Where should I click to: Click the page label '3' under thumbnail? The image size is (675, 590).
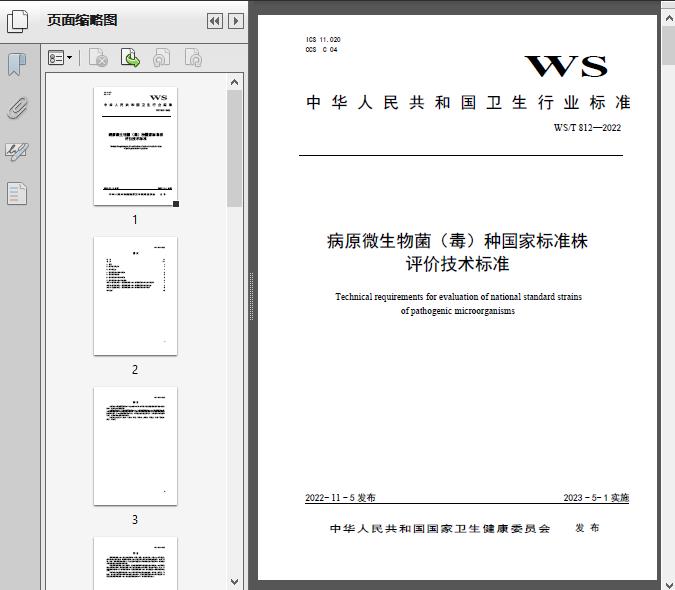(x=135, y=520)
